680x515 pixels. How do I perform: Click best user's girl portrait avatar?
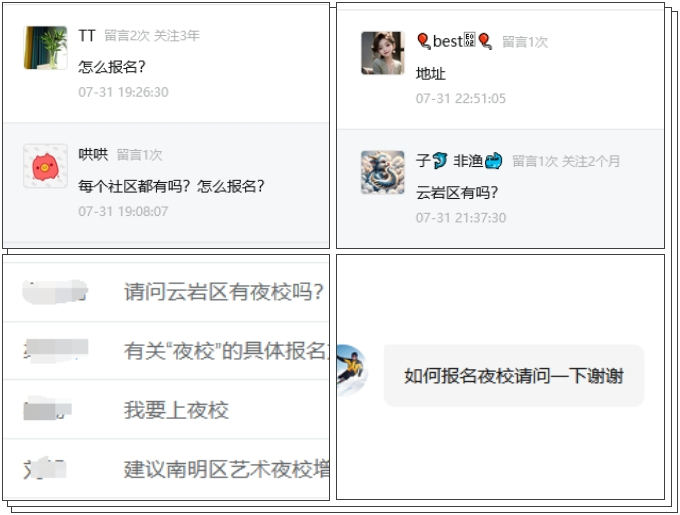point(382,53)
